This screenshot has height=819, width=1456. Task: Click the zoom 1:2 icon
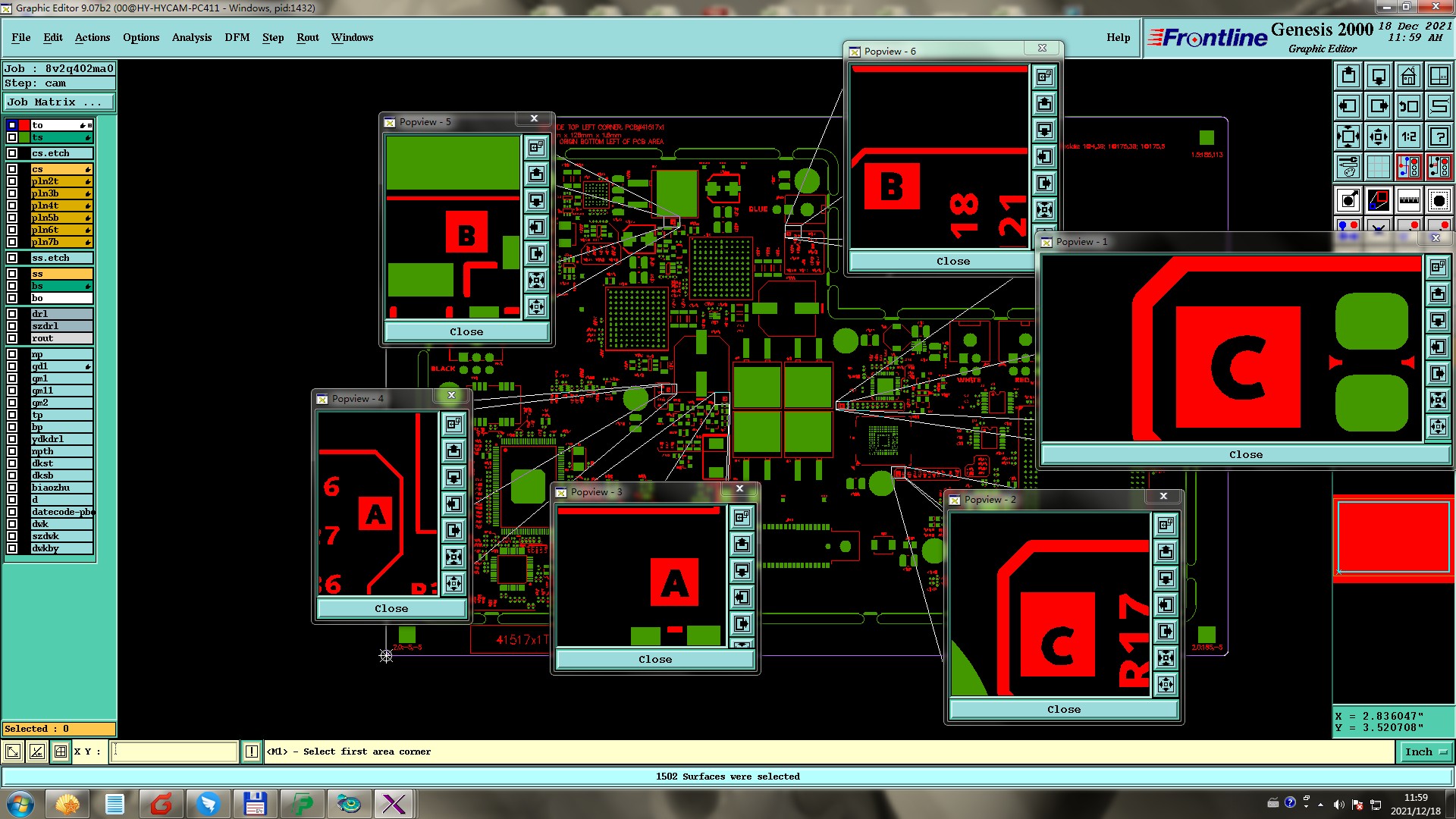tap(1408, 136)
